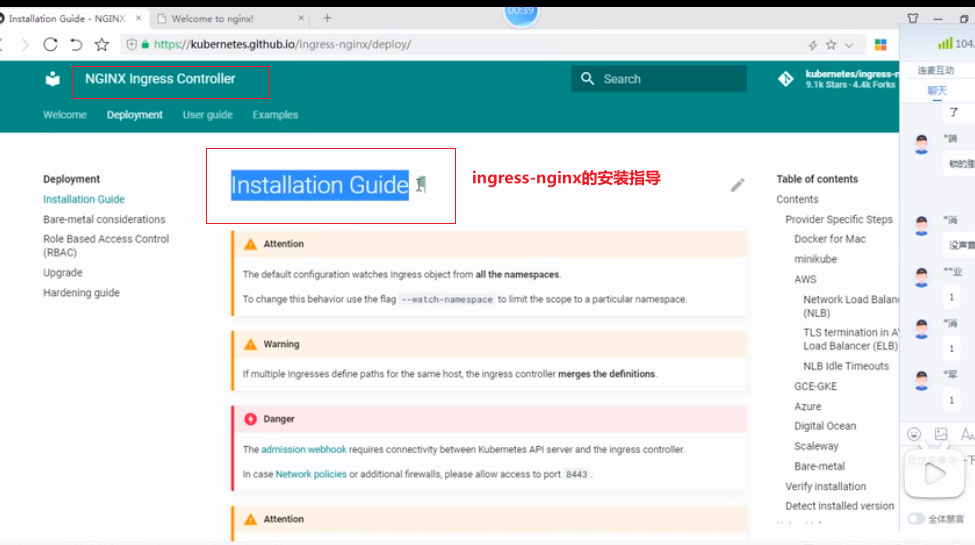The height and width of the screenshot is (545, 975).
Task: Click the Network policies link
Action: [311, 474]
